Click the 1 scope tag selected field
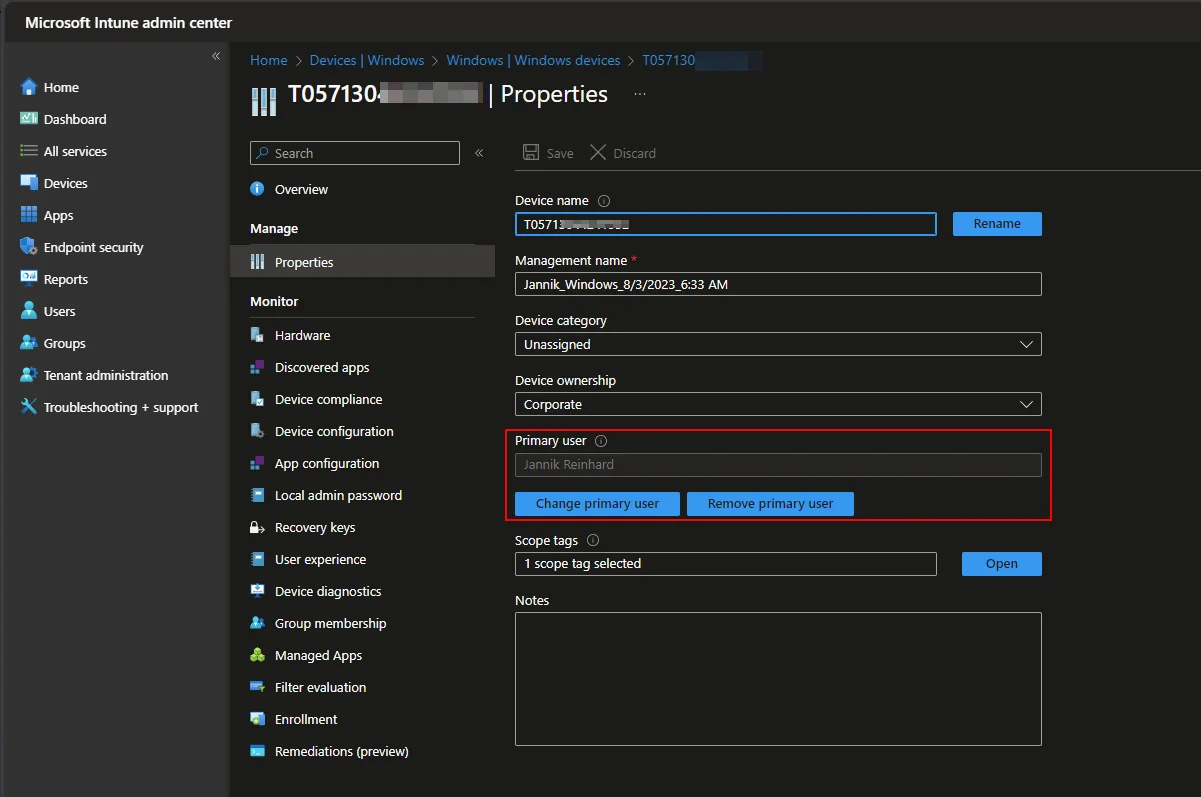1201x797 pixels. click(x=726, y=564)
